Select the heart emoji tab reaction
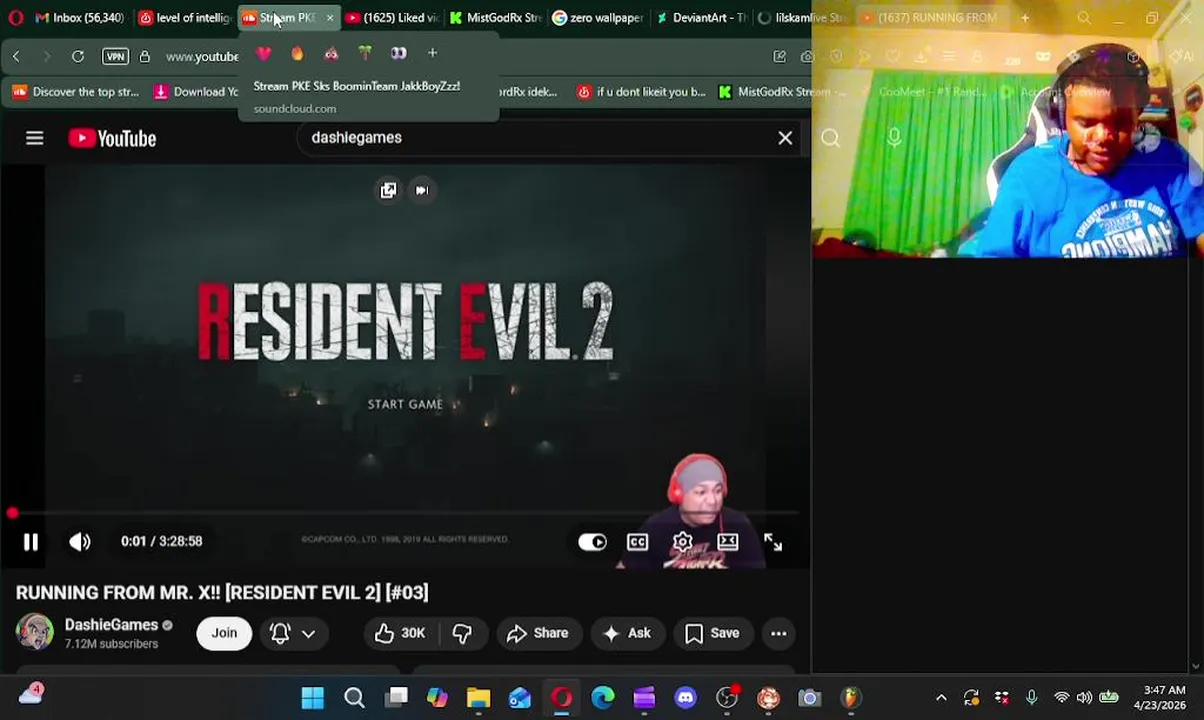1204x720 pixels. tap(264, 53)
